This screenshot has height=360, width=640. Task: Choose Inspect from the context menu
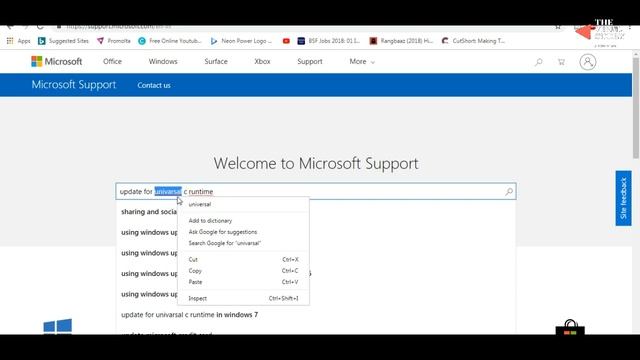click(x=243, y=298)
